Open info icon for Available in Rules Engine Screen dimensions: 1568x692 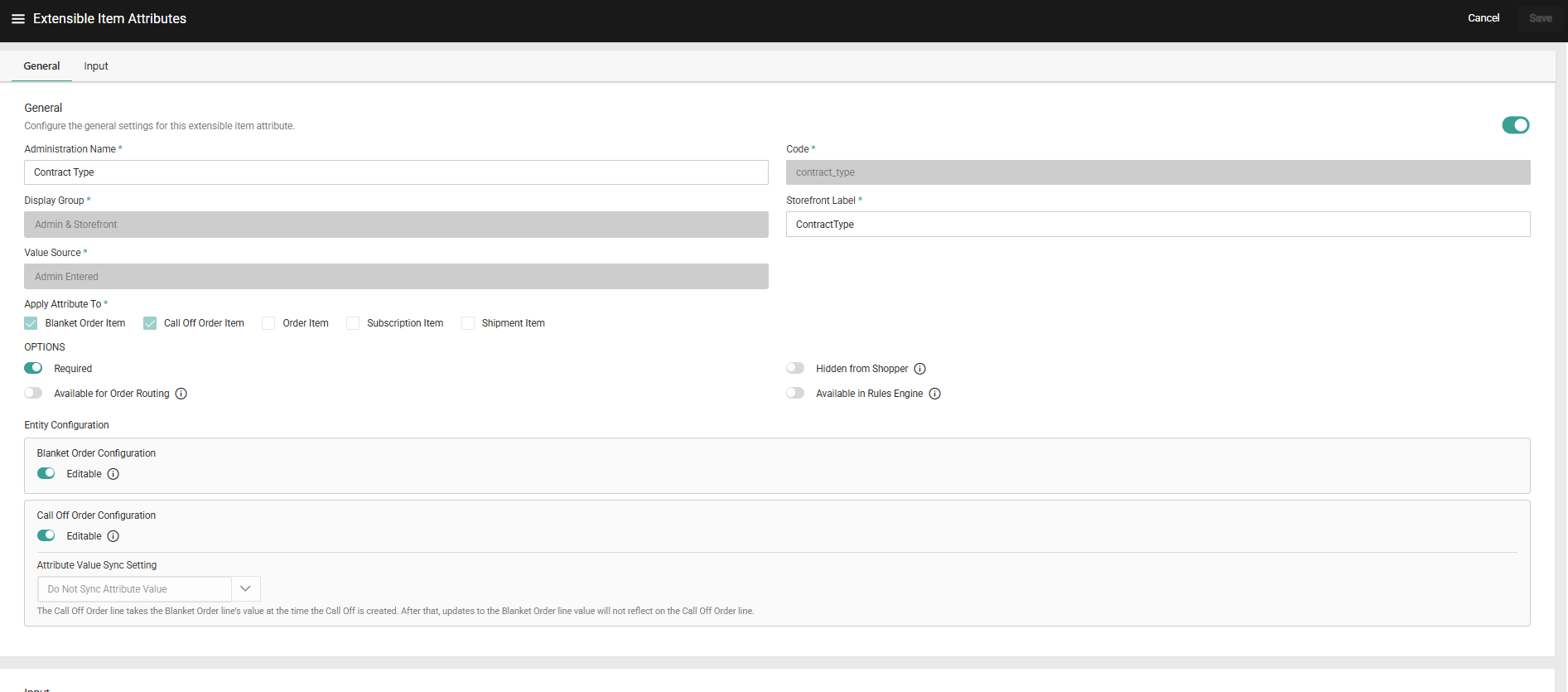934,394
